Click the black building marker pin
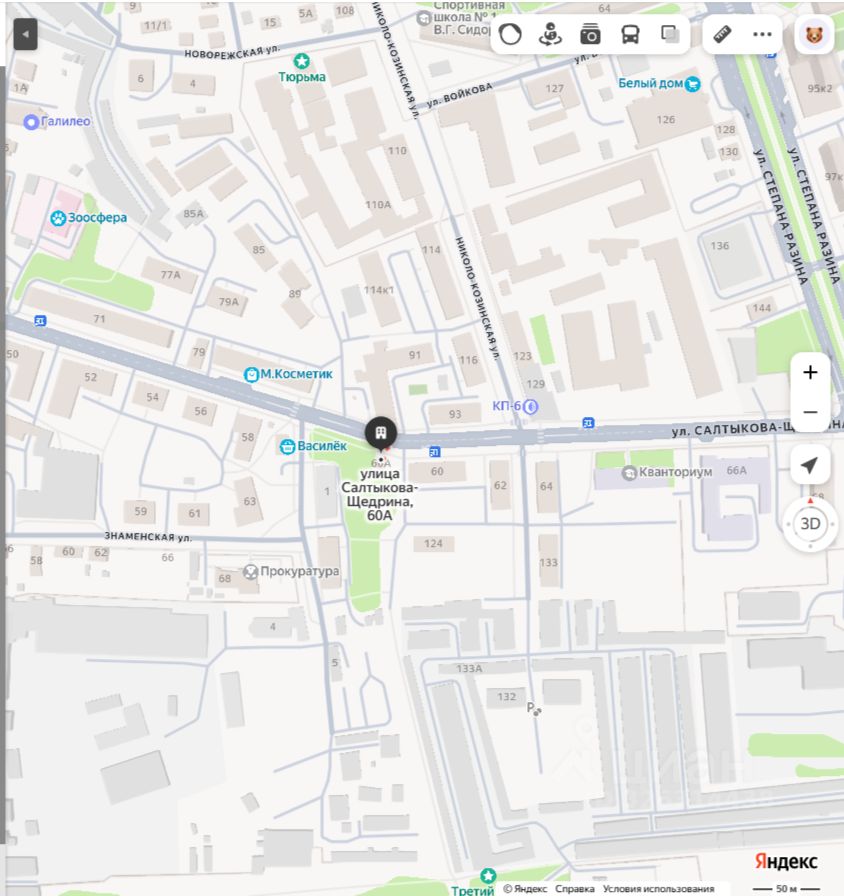 pyautogui.click(x=381, y=434)
